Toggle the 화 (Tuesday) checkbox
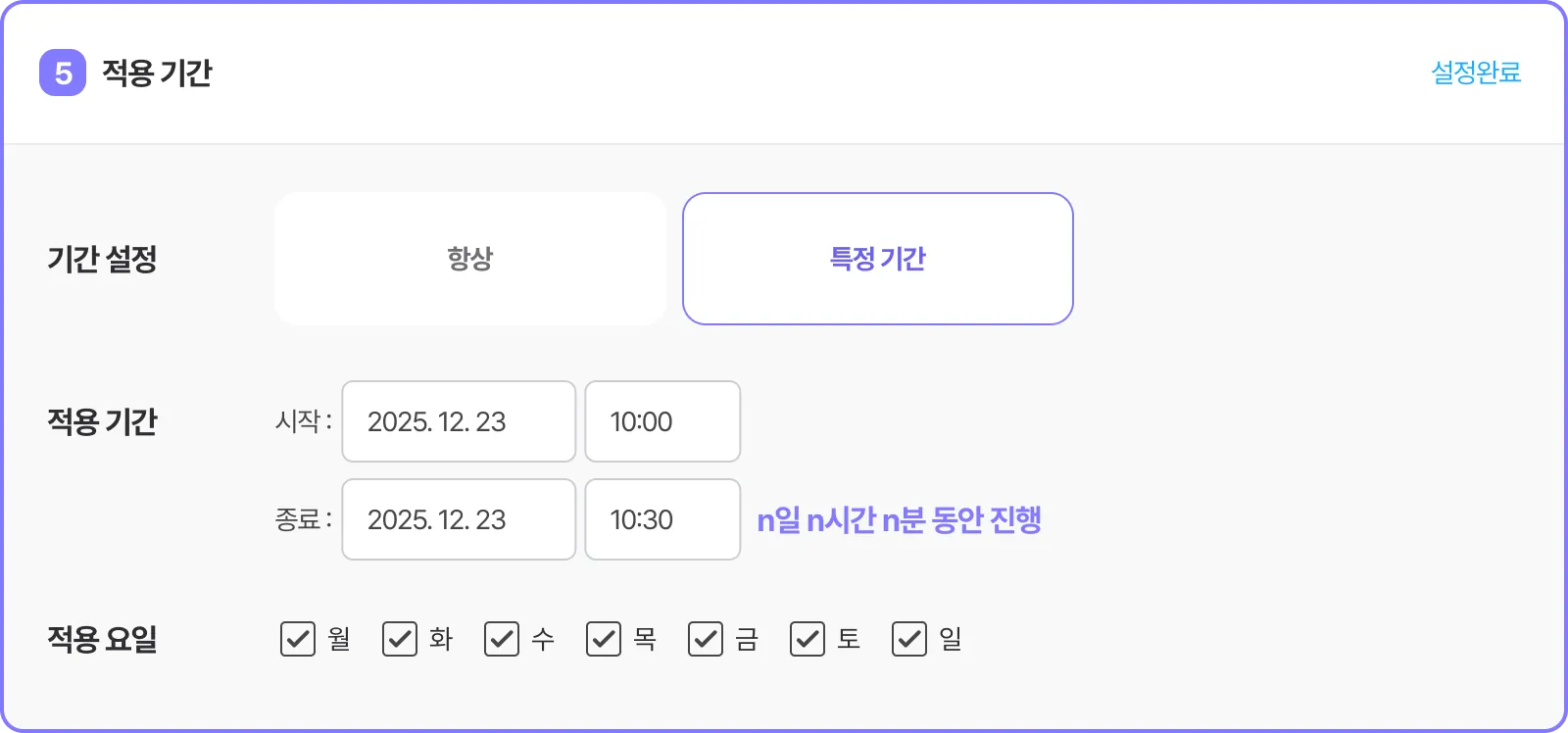This screenshot has width=1568, height=733. pyautogui.click(x=400, y=639)
